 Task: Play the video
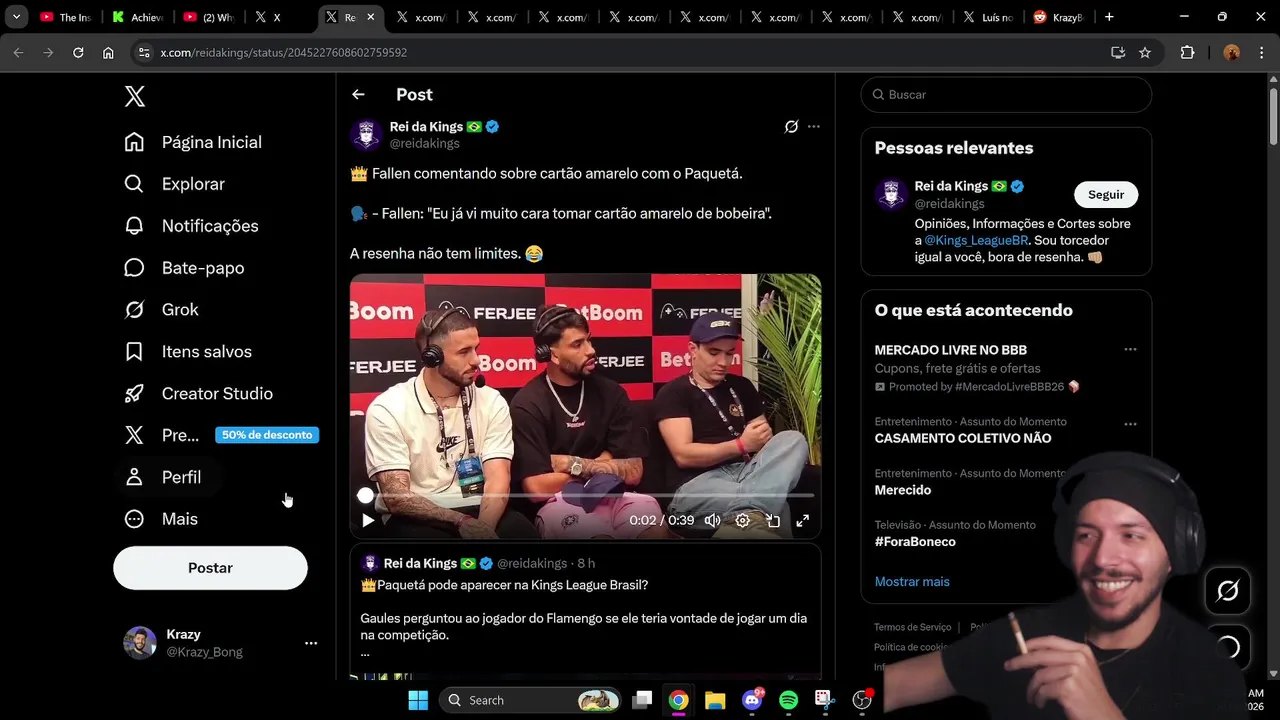pos(368,520)
